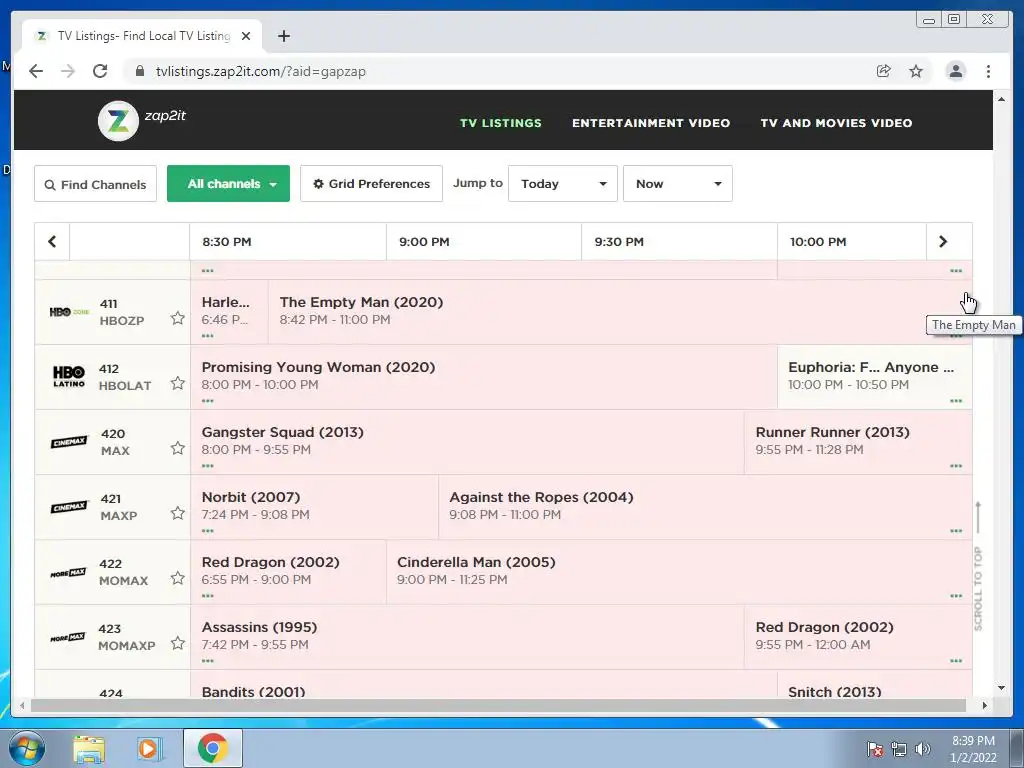The width and height of the screenshot is (1024, 768).
Task: Expand more options under Harle... program
Action: [208, 336]
